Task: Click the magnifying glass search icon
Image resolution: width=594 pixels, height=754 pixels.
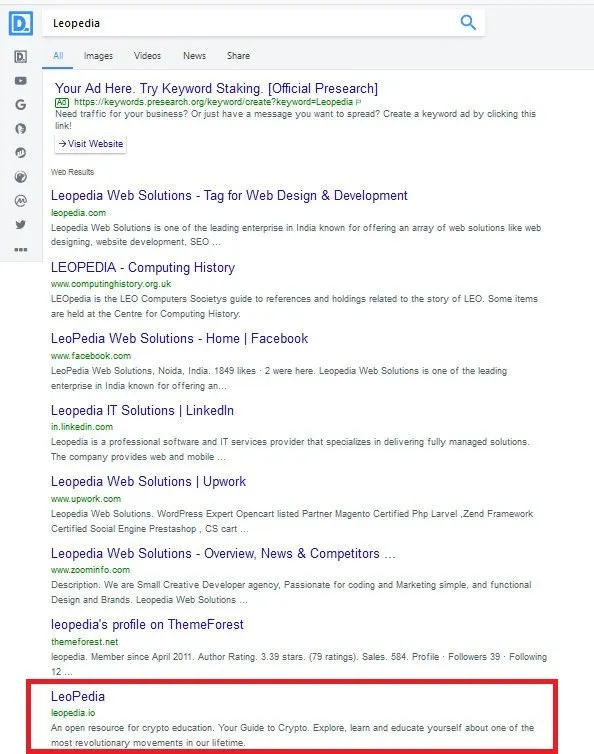Action: coord(468,22)
